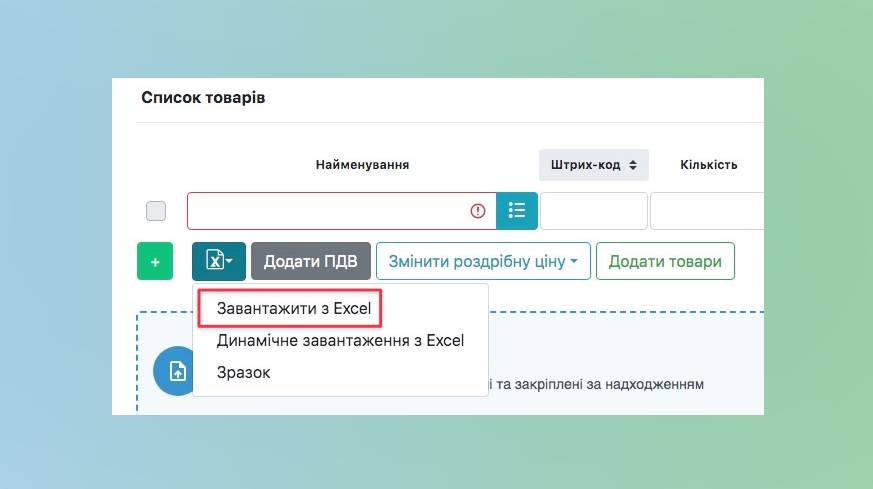Click the red exclamation error icon
Screen dimensions: 873x489
click(477, 211)
